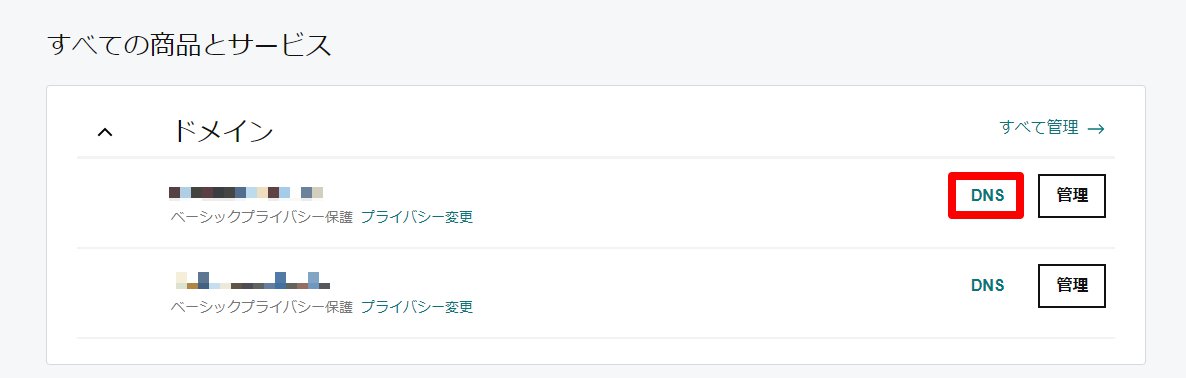Click the ドメイン section heading

[221, 132]
